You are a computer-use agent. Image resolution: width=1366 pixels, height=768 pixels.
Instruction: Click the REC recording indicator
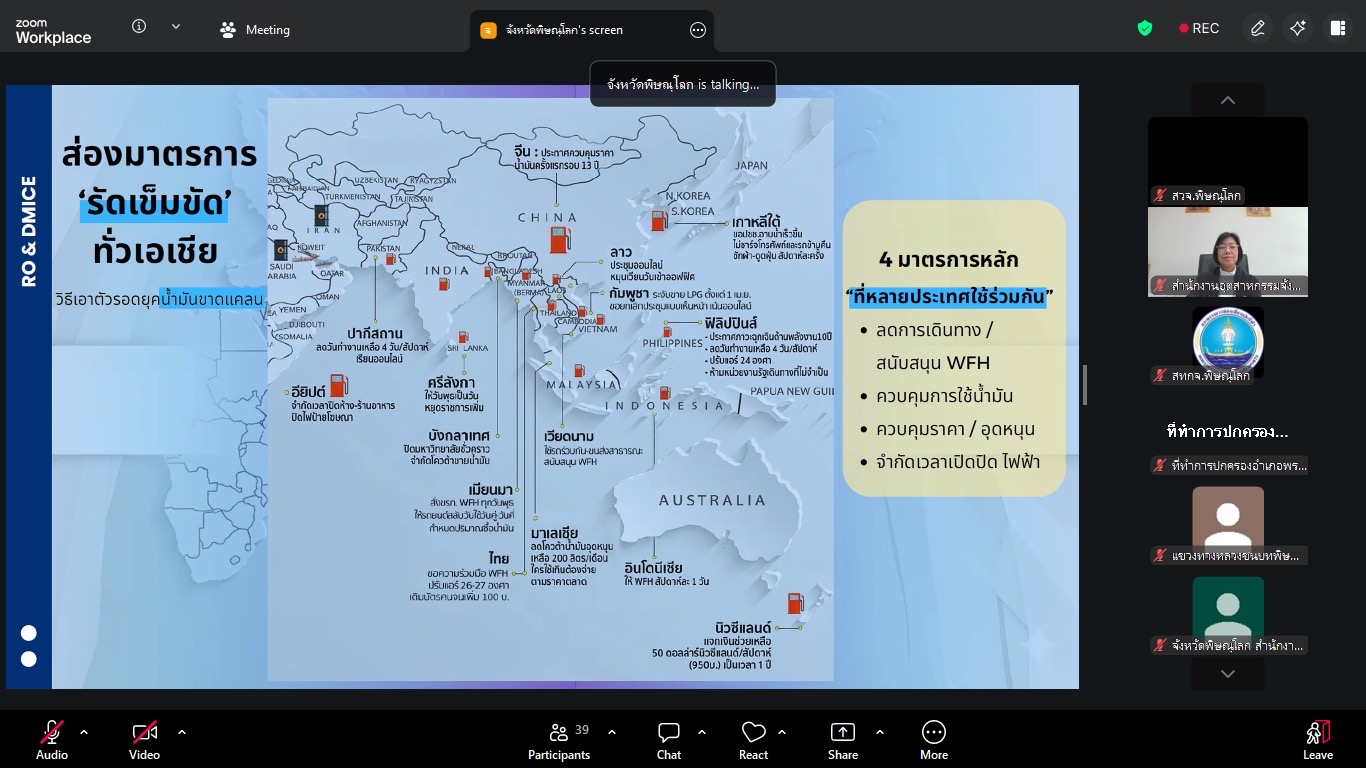click(x=1199, y=29)
